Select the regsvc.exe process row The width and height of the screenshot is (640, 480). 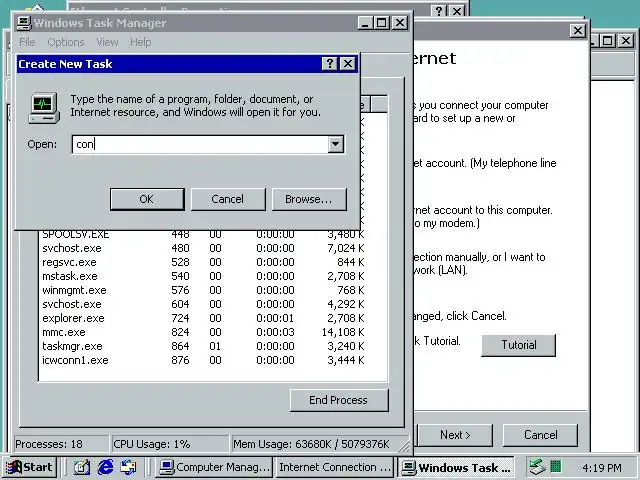[203, 262]
